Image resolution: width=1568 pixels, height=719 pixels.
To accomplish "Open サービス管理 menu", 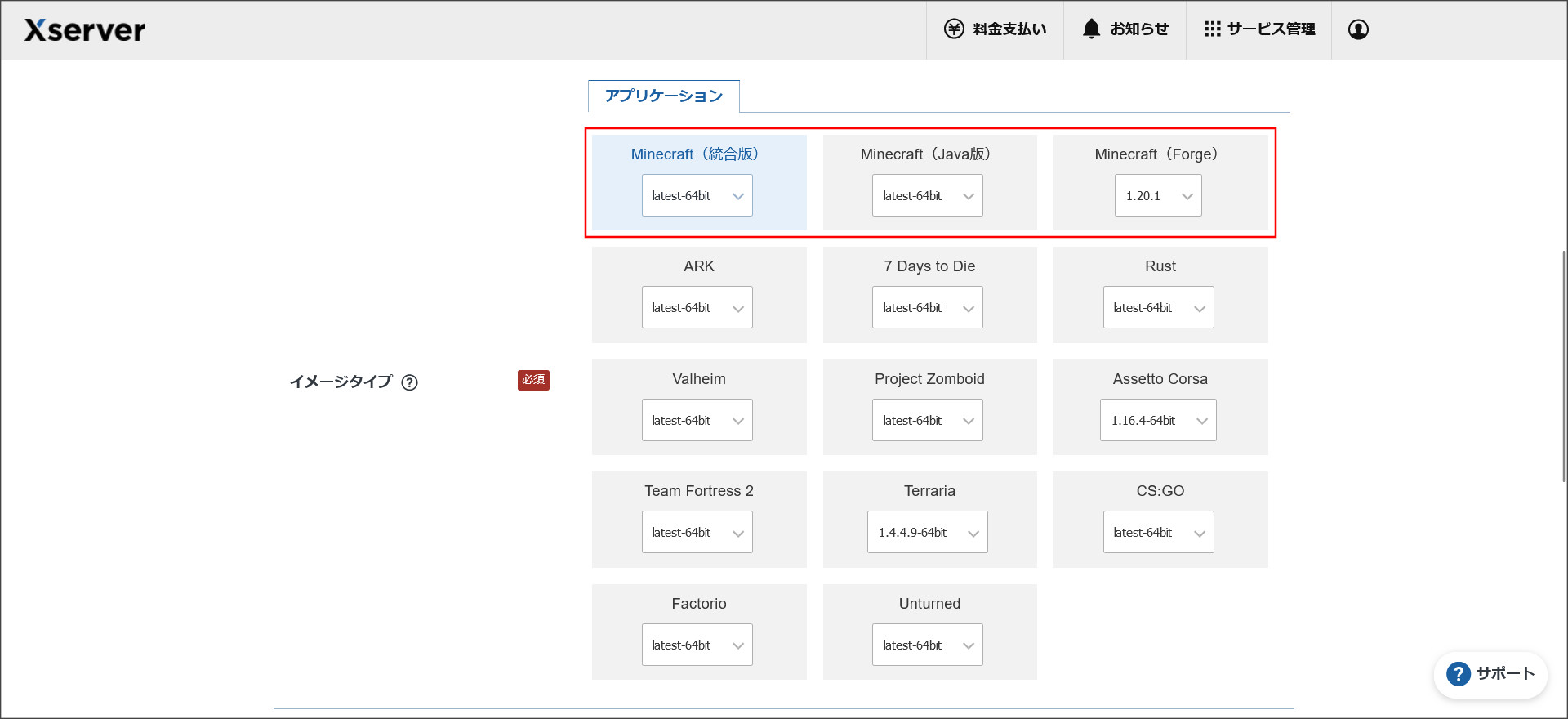I will [1258, 29].
